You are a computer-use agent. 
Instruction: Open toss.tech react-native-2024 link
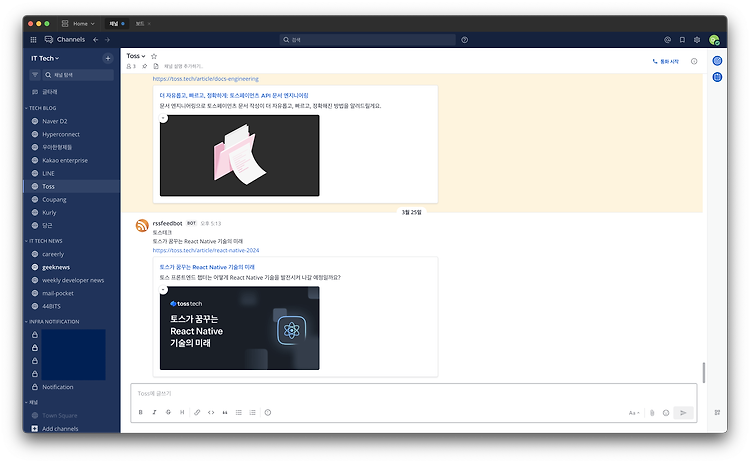tap(206, 250)
